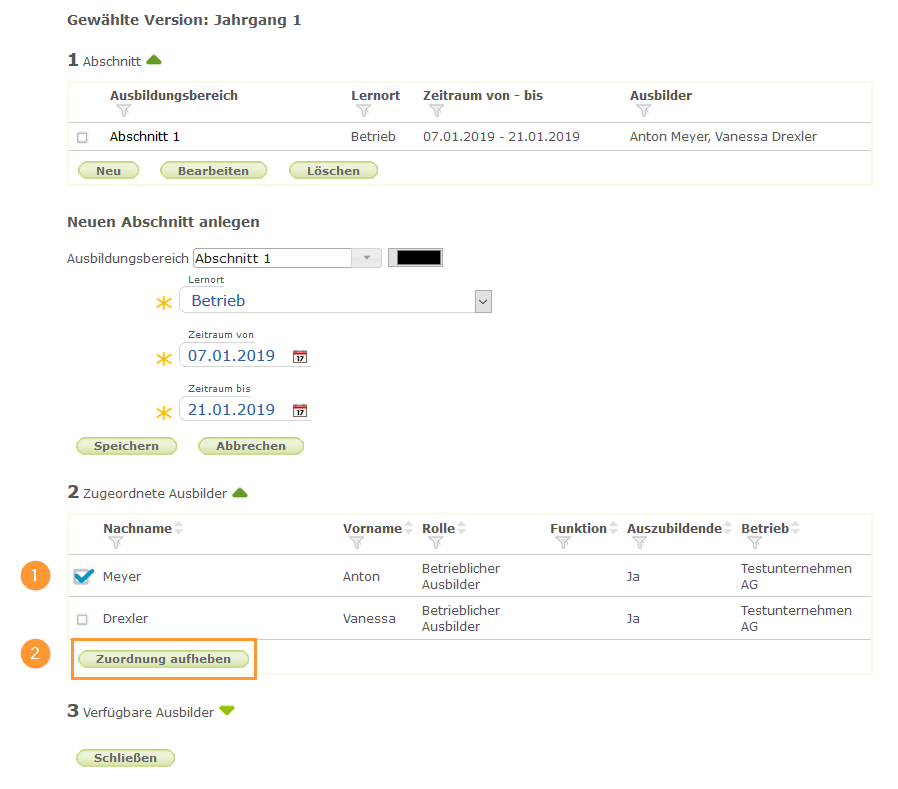
Task: Check the checkbox next to Abschnitt 1
Action: (83, 137)
